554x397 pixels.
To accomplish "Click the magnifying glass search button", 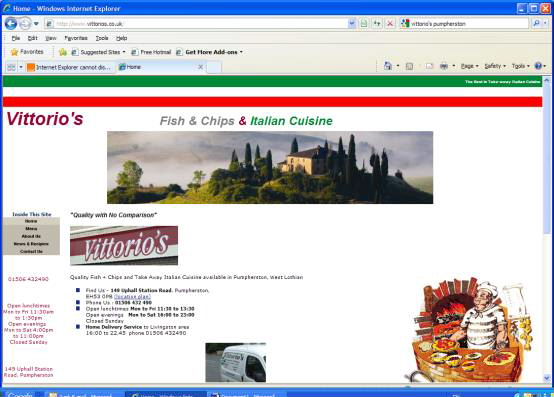I will (x=537, y=23).
